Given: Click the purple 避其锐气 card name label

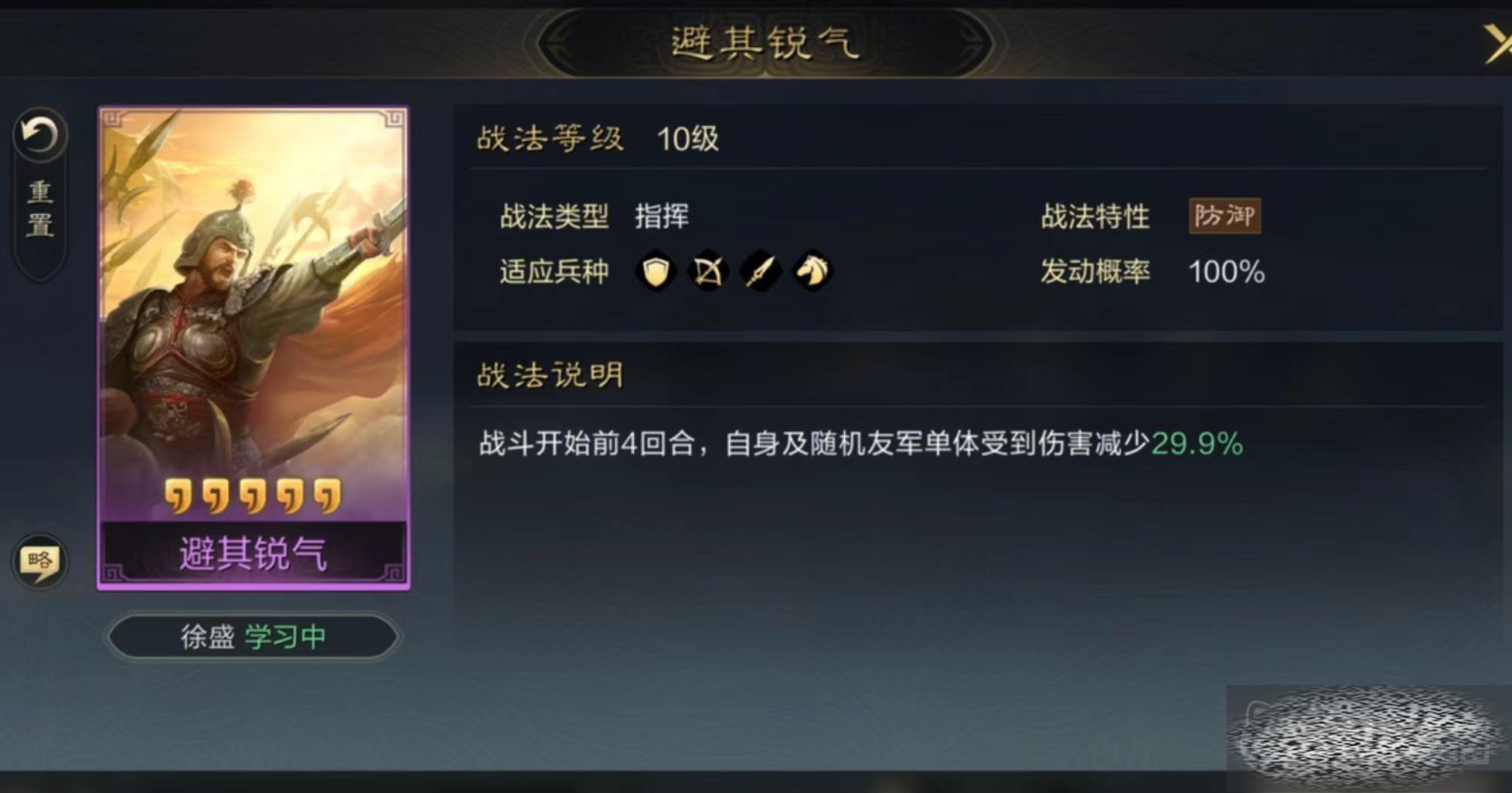Looking at the screenshot, I should [x=254, y=553].
